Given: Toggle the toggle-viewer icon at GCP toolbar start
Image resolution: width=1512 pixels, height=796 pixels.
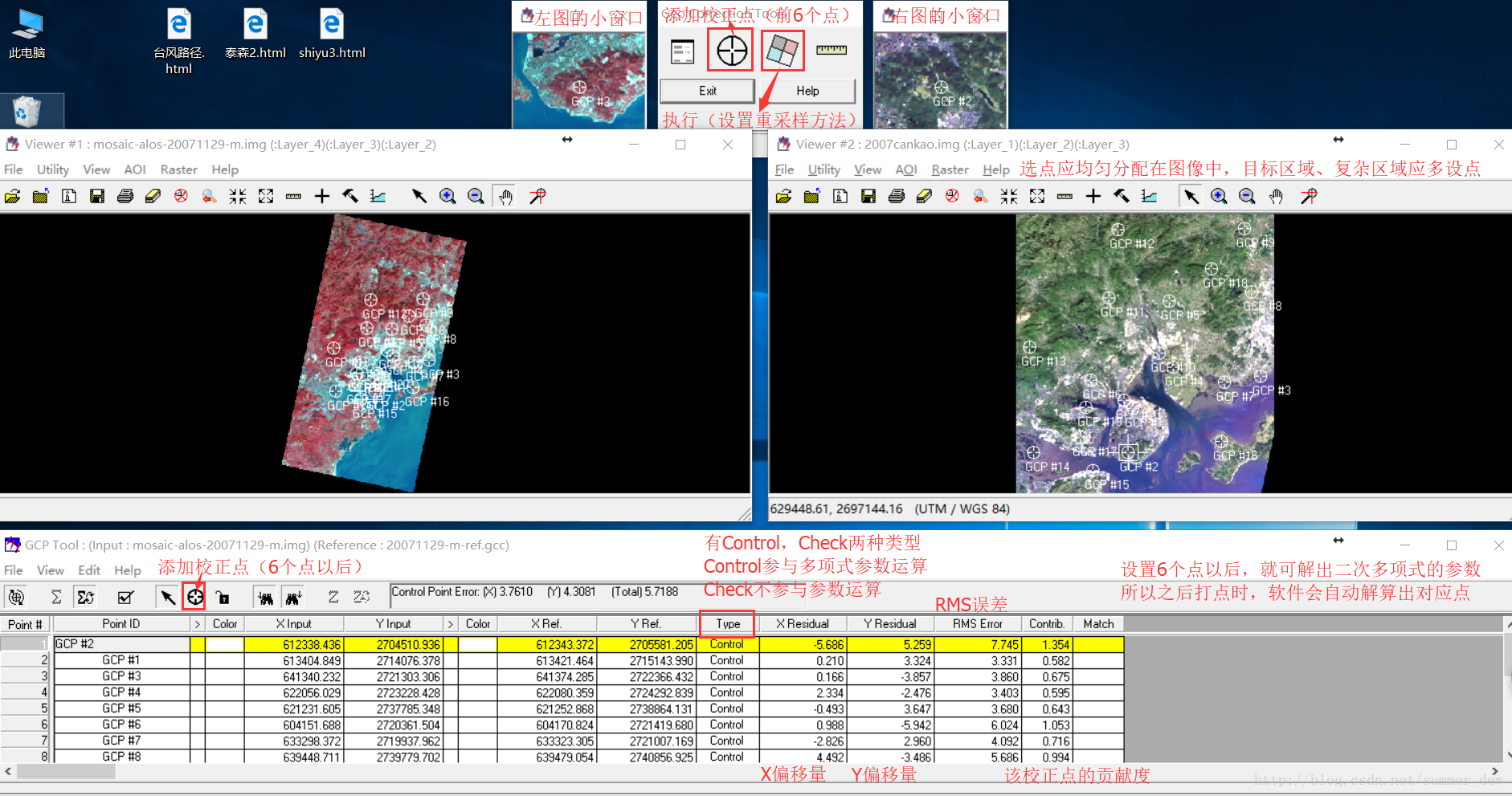Looking at the screenshot, I should coord(16,597).
